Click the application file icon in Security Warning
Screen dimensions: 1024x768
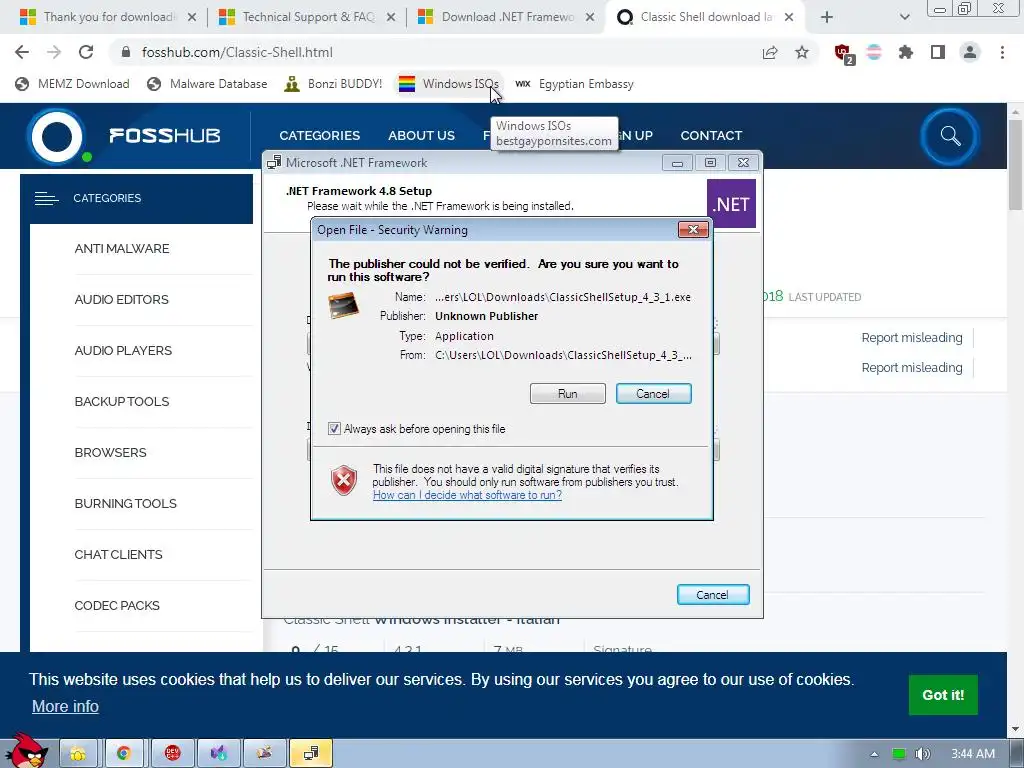344,306
